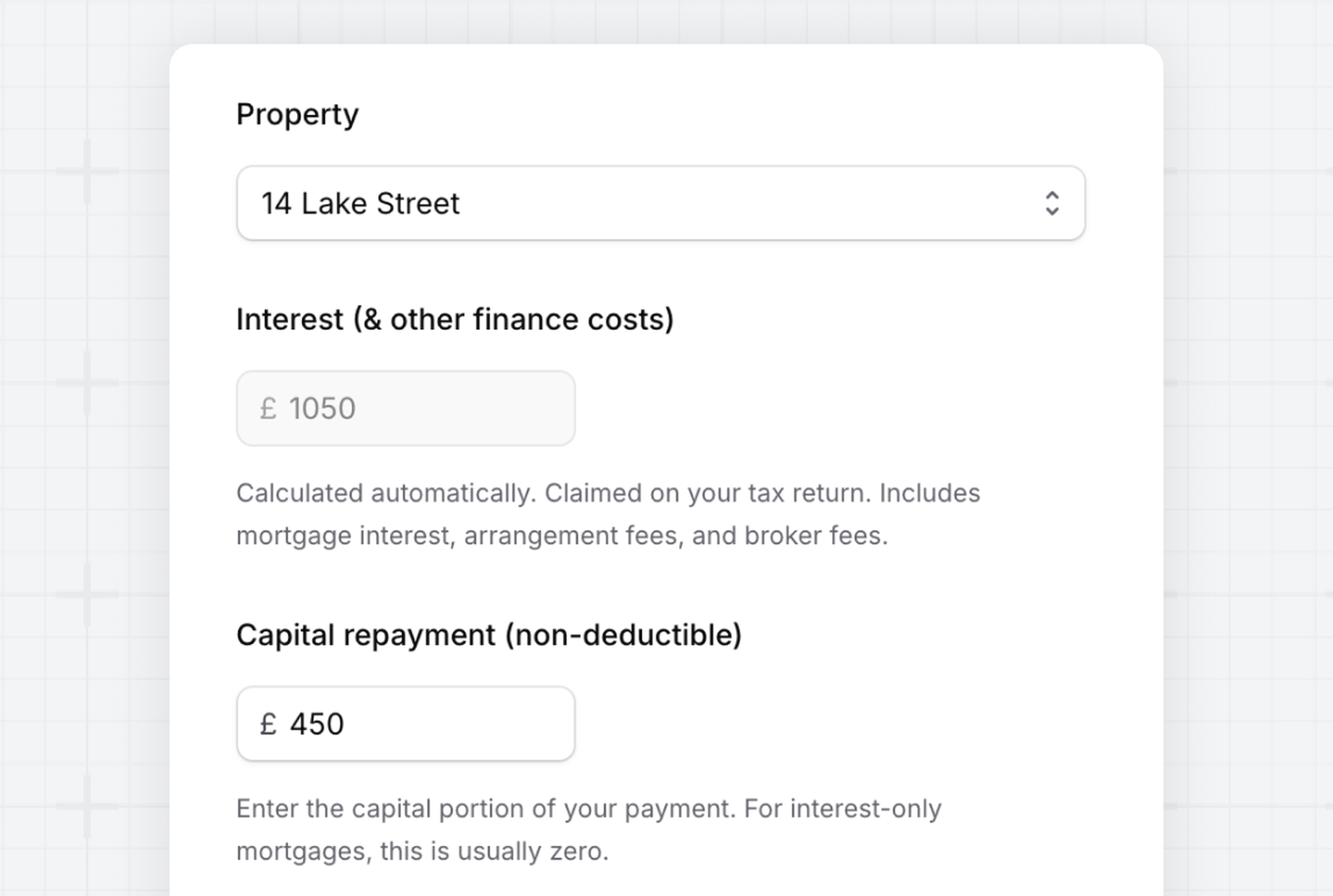Click empty space right of Interest field
Screen dimensions: 1333x896
[829, 408]
